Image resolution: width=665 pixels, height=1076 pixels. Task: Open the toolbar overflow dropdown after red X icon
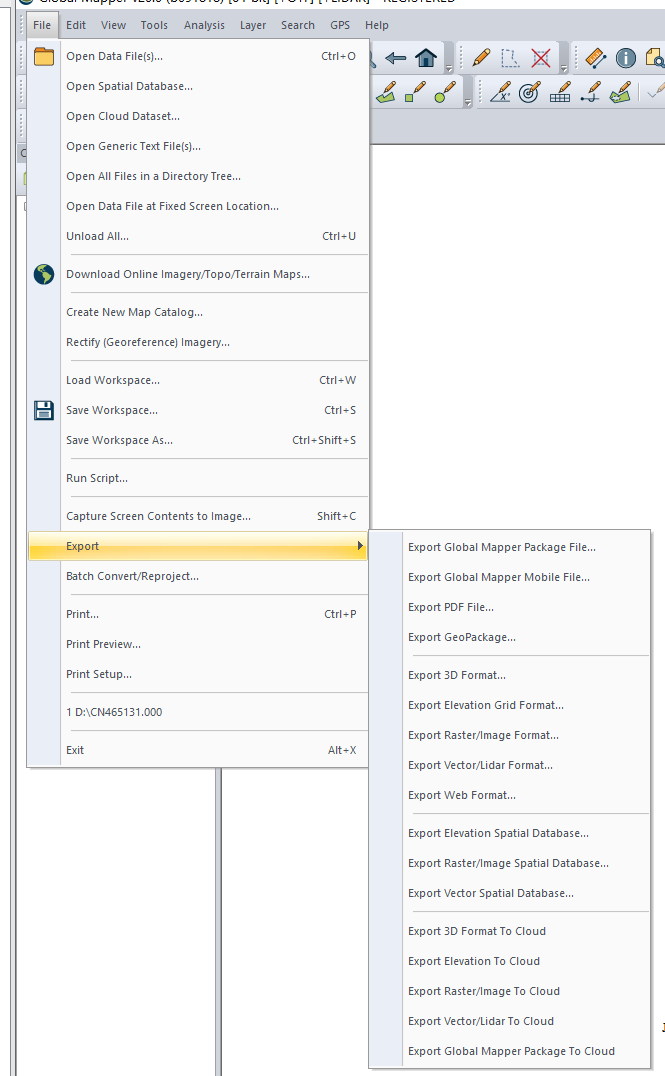[x=563, y=68]
